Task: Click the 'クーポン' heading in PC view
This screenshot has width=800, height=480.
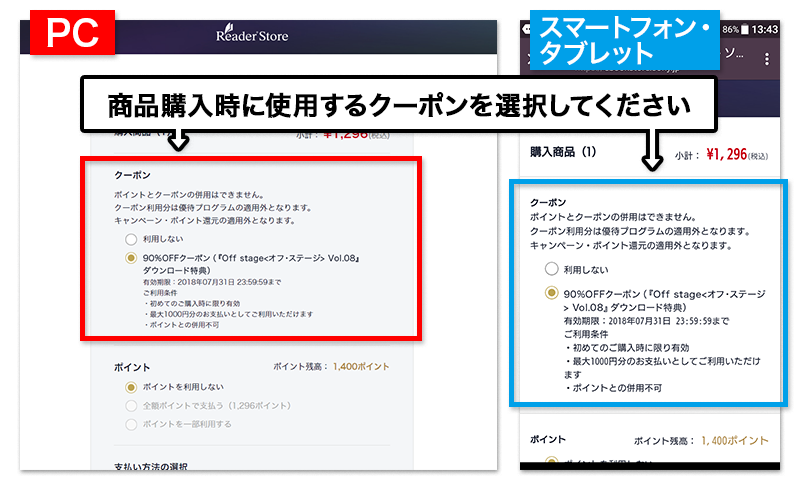Action: [132, 175]
